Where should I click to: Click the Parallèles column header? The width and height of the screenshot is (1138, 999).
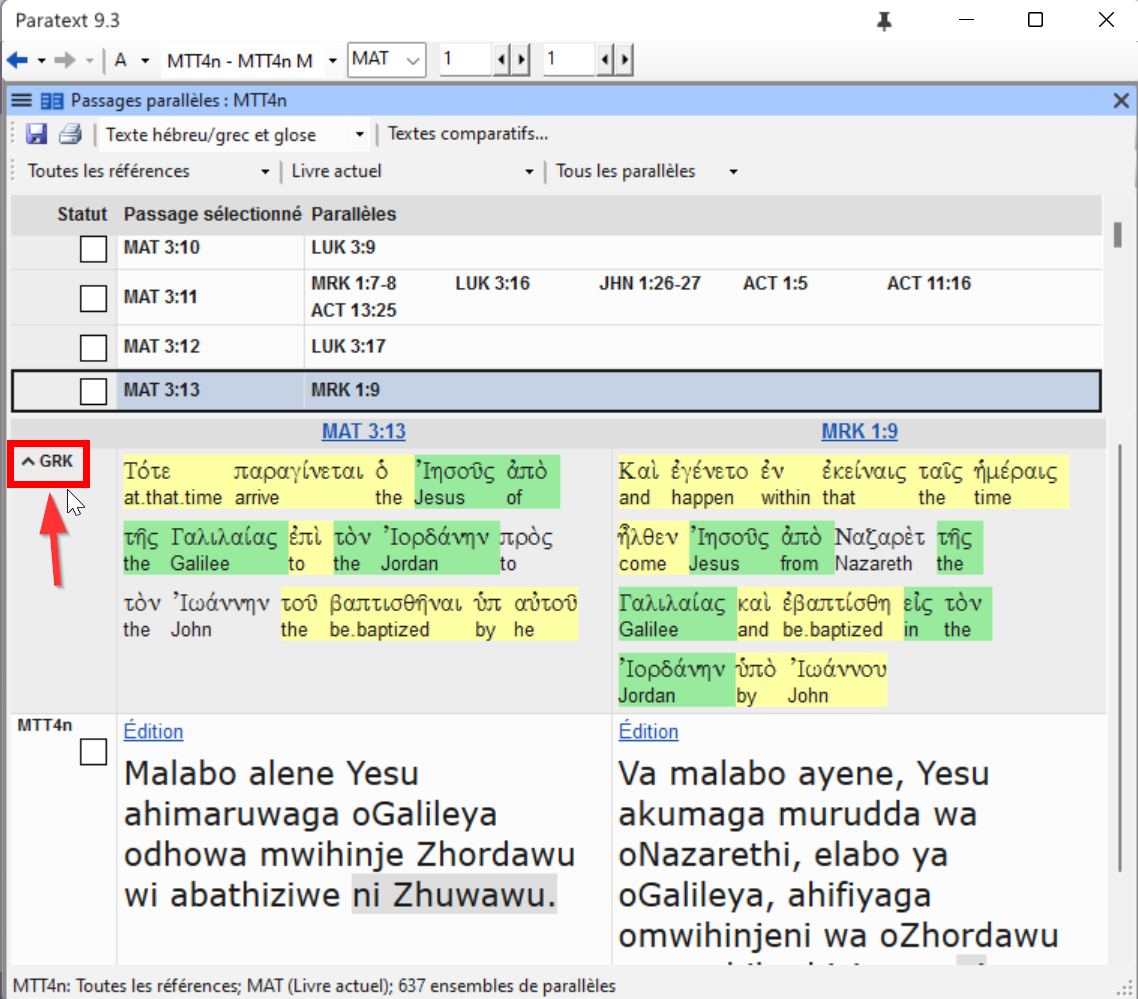(x=353, y=214)
